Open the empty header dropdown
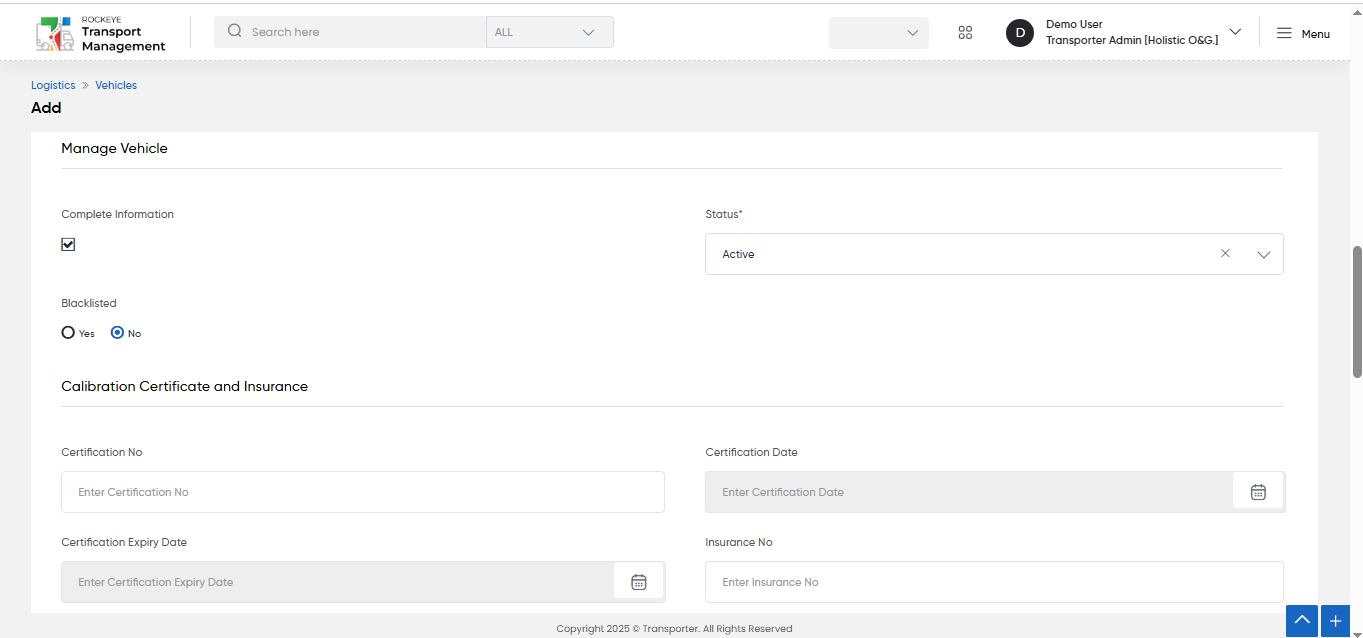Screen dimensions: 1363x638 pos(879,33)
